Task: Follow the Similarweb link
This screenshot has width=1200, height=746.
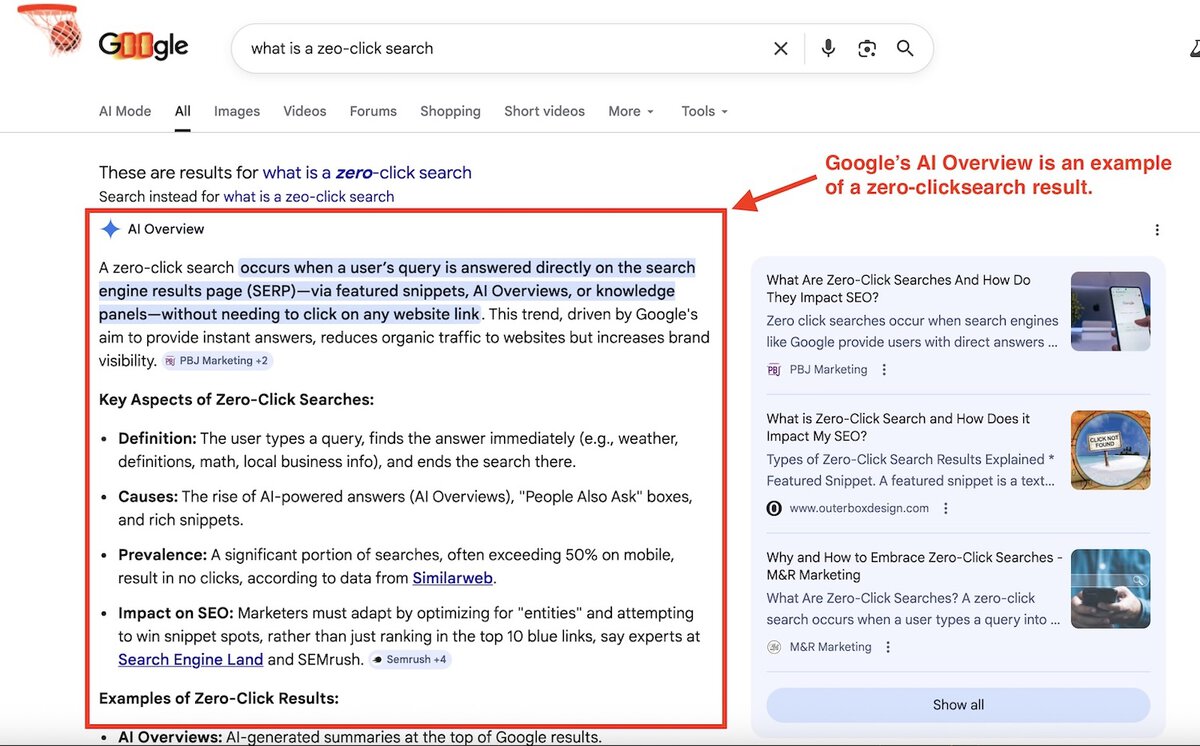Action: (453, 578)
